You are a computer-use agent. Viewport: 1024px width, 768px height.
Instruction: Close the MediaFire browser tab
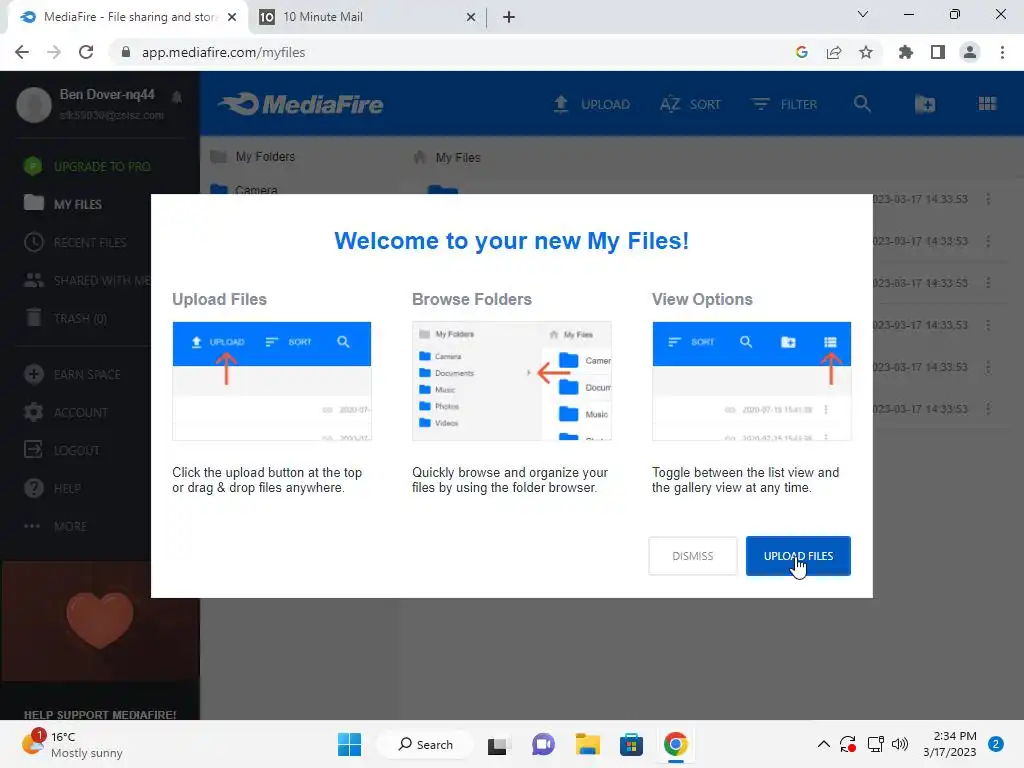click(232, 17)
